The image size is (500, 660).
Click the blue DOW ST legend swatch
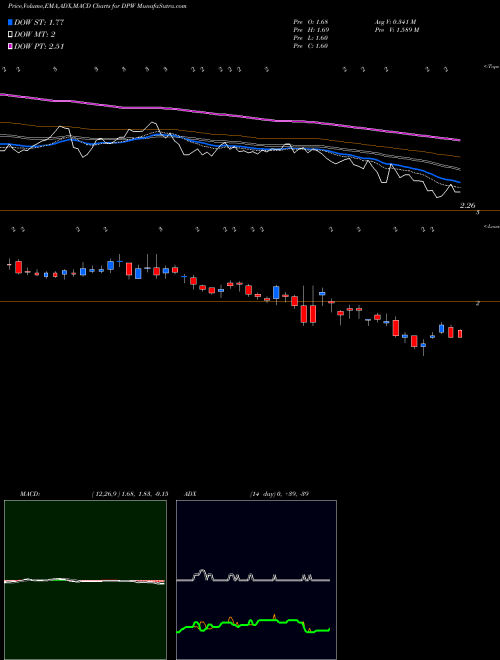(x=10, y=22)
